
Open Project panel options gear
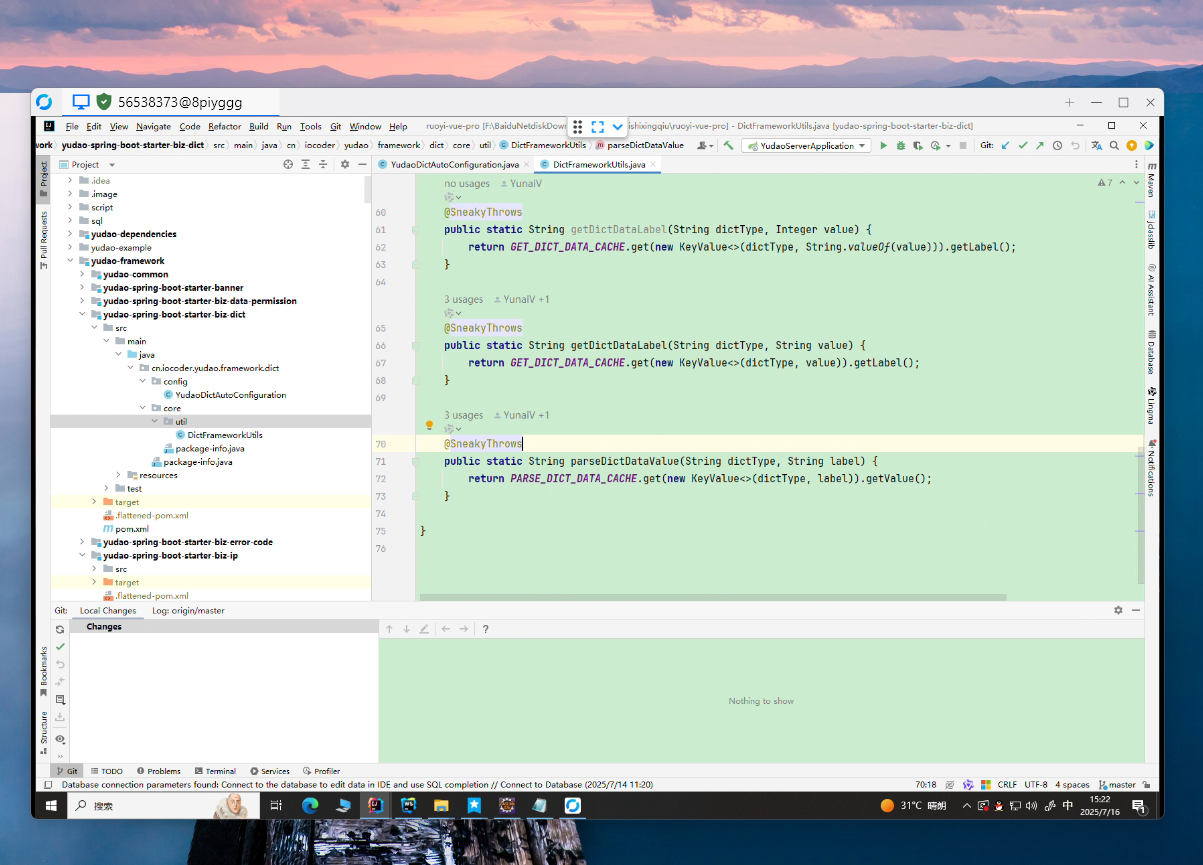click(x=345, y=164)
